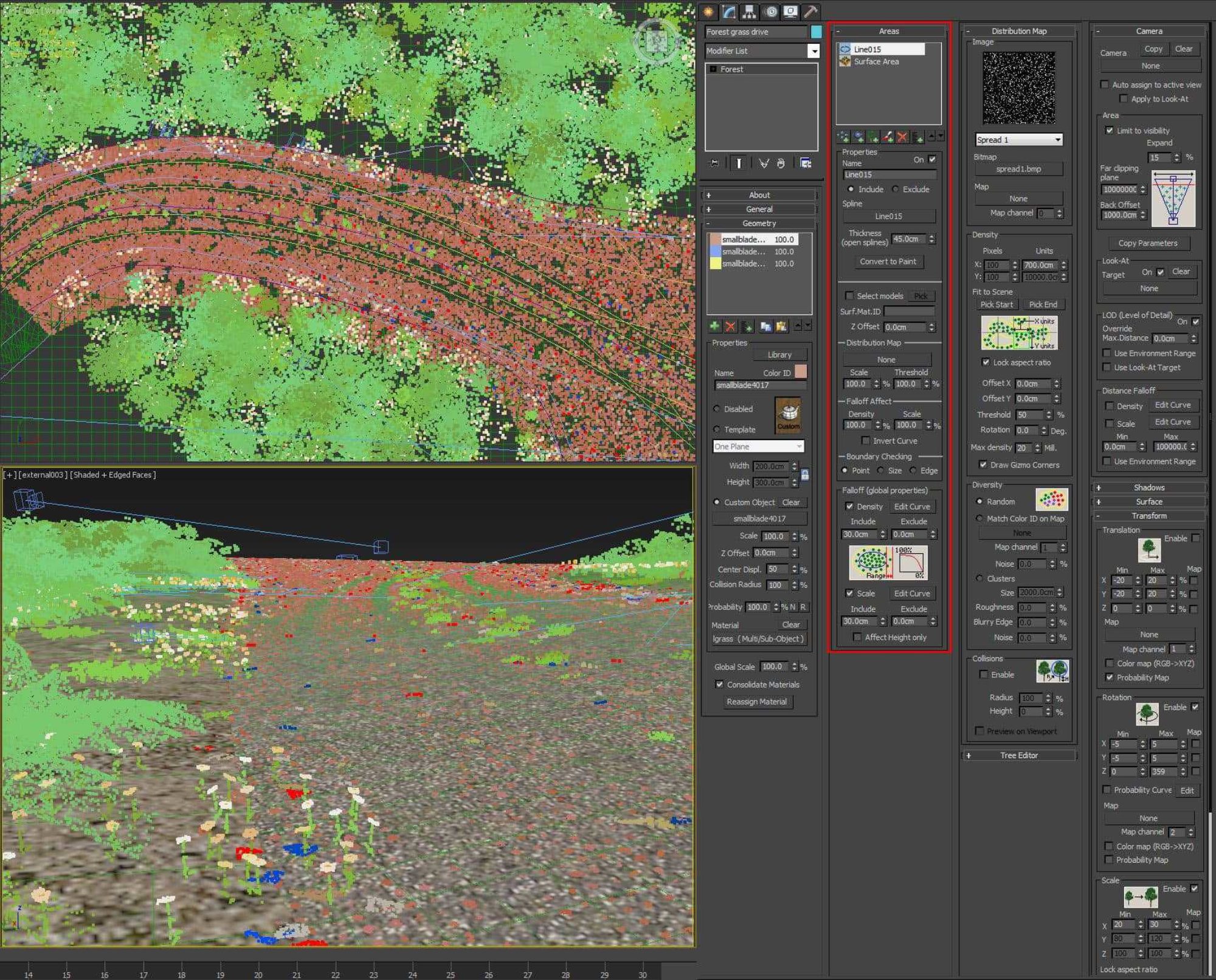This screenshot has height=980, width=1216.
Task: Expand the Surface rollout
Action: [x=1149, y=502]
